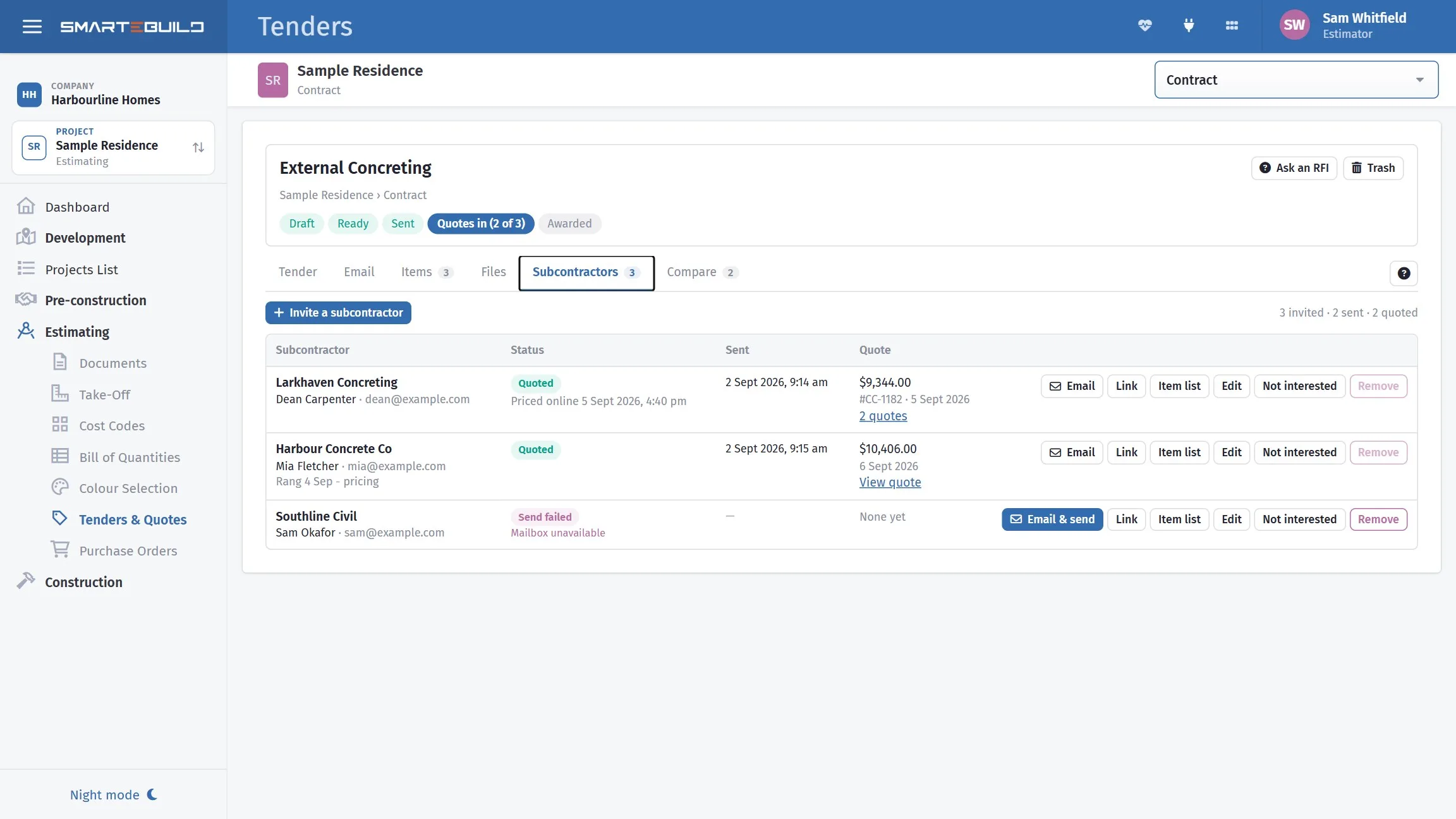Click the heartbeat health icon in header

tap(1144, 25)
